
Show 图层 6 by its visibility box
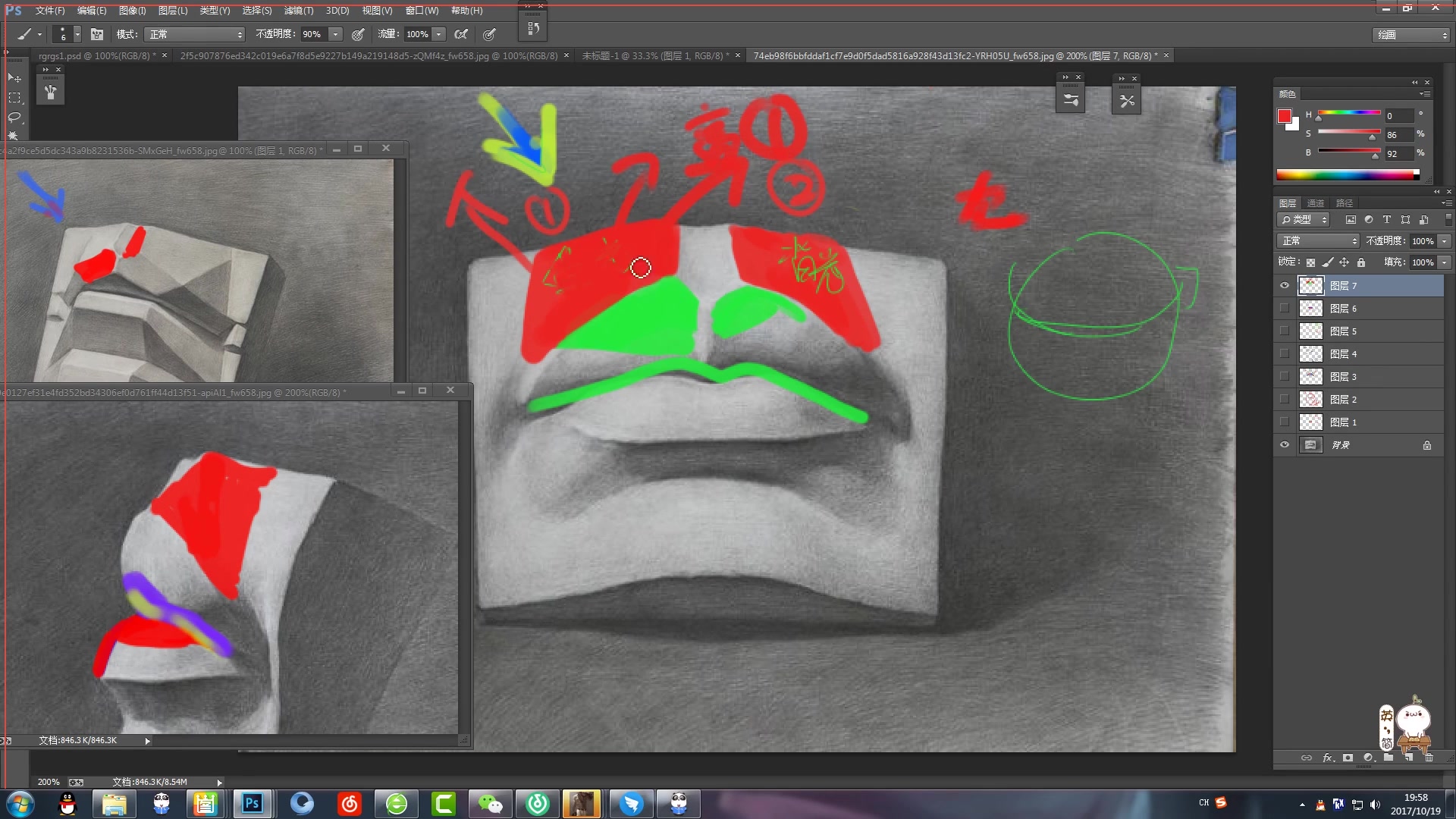[x=1285, y=309]
